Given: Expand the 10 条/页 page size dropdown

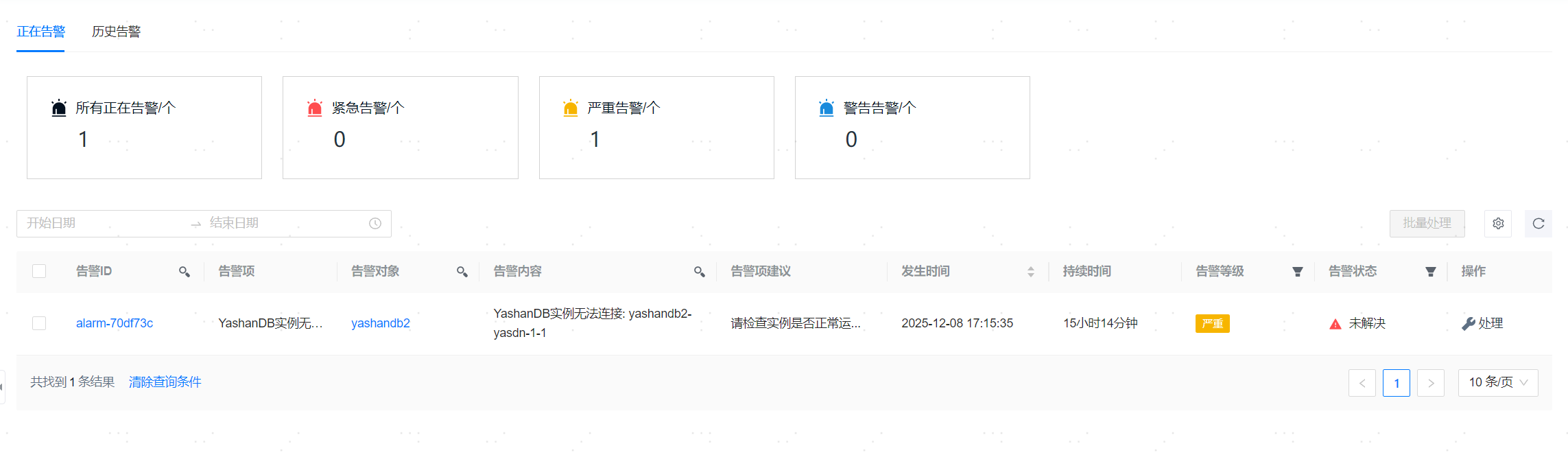Looking at the screenshot, I should click(x=1498, y=382).
